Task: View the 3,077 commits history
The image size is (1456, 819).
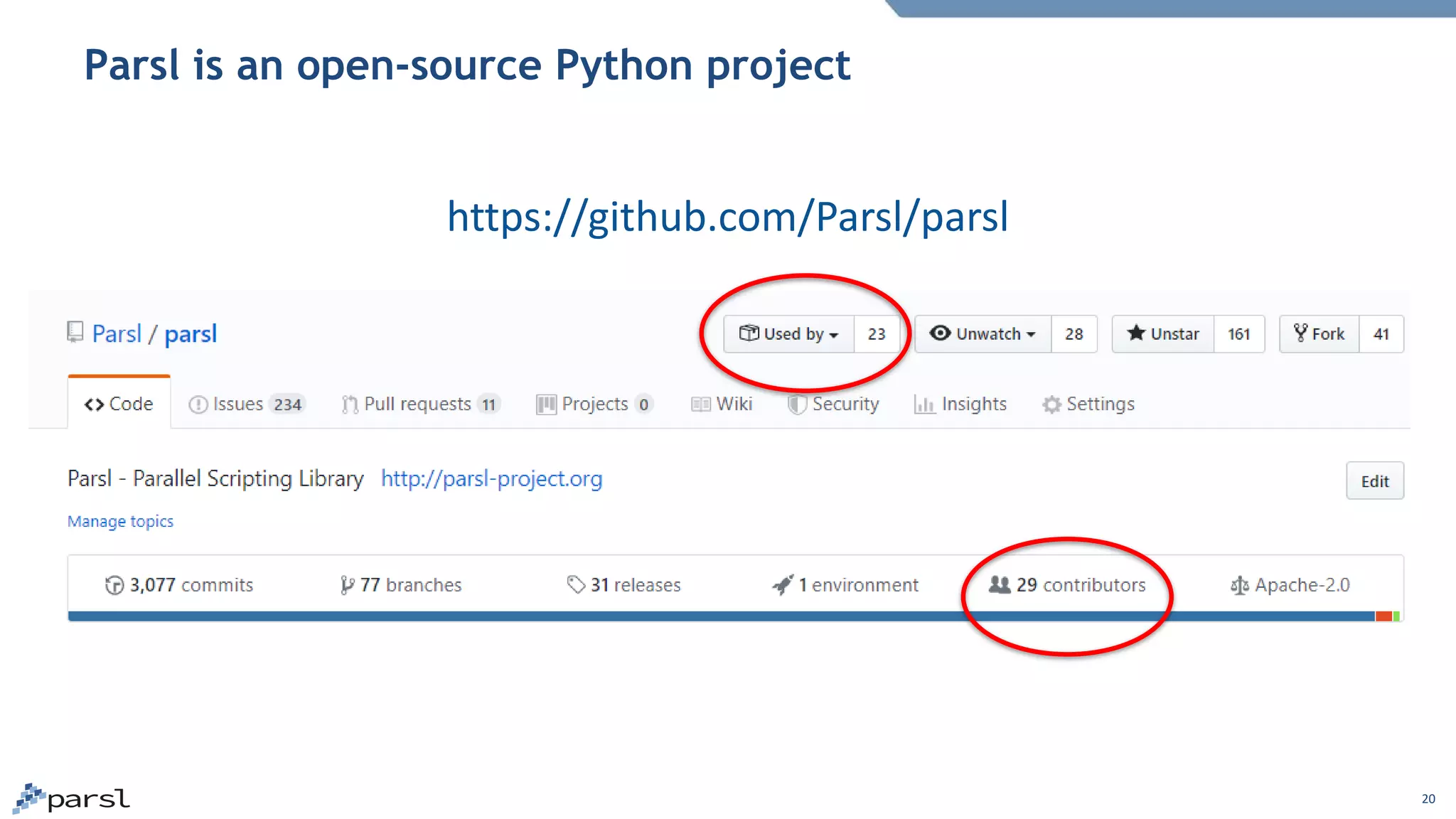Action: tap(179, 584)
